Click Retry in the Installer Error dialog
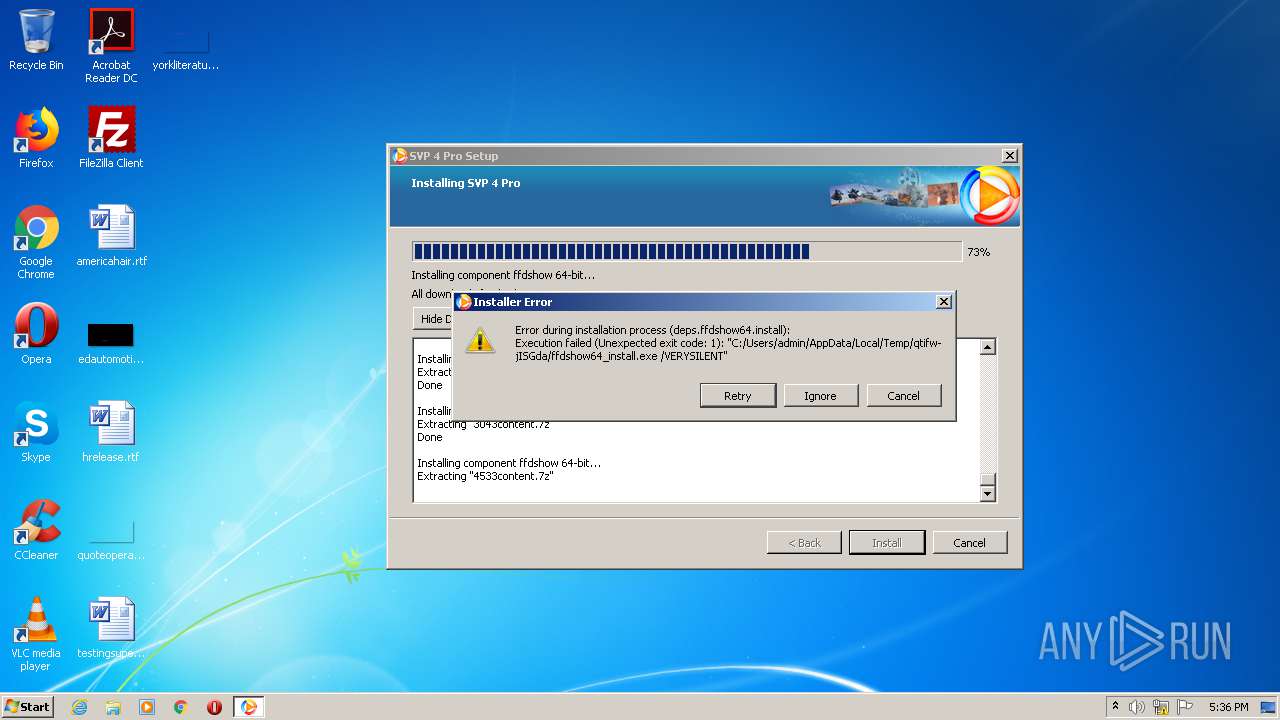 (x=738, y=396)
